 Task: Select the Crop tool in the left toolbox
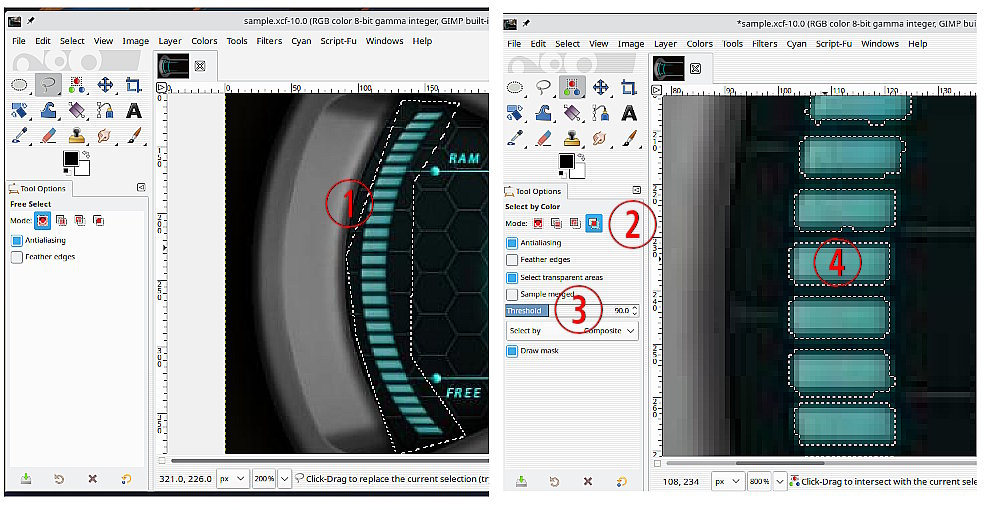pyautogui.click(x=134, y=85)
